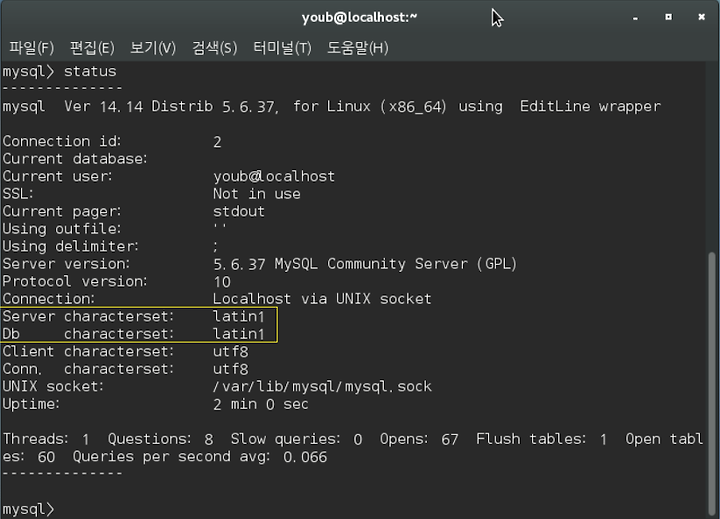
Task: Click the Server characterset latin1 value
Action: [x=239, y=316]
